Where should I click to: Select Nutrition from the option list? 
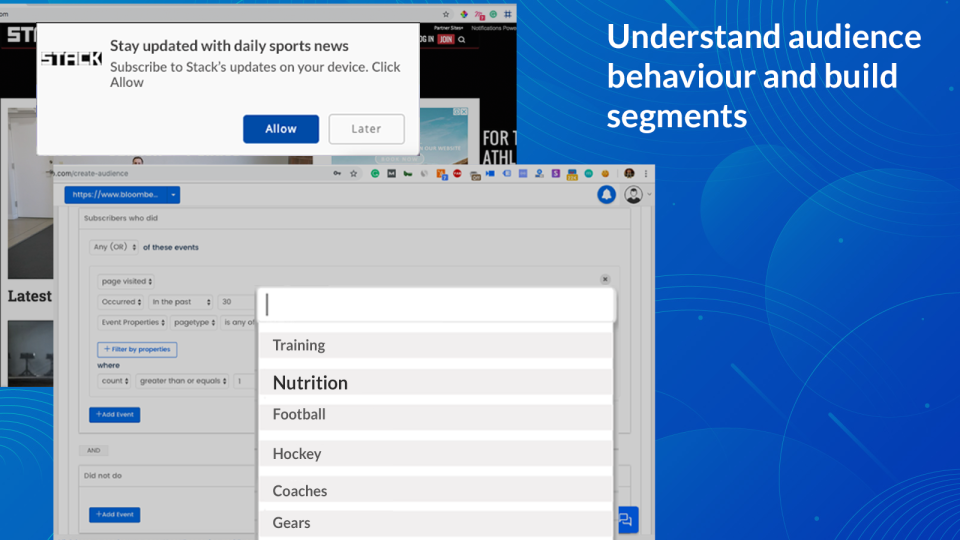click(x=436, y=382)
